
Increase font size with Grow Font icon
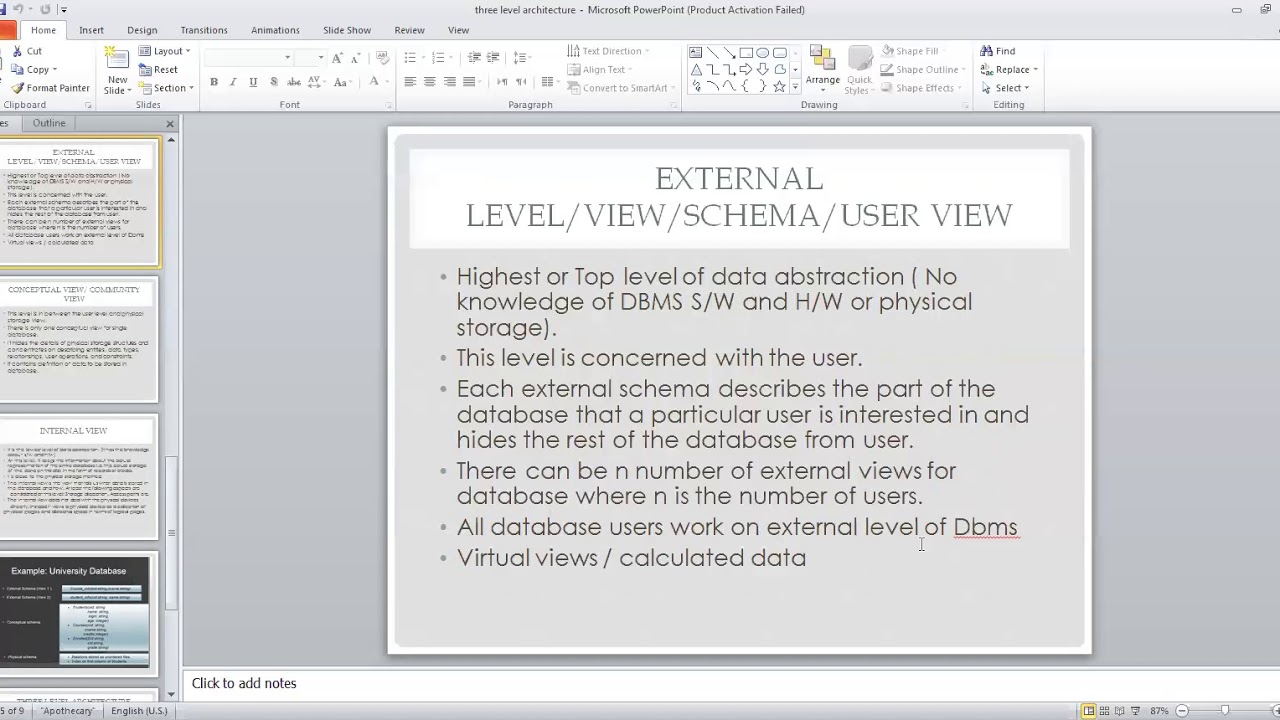point(337,58)
